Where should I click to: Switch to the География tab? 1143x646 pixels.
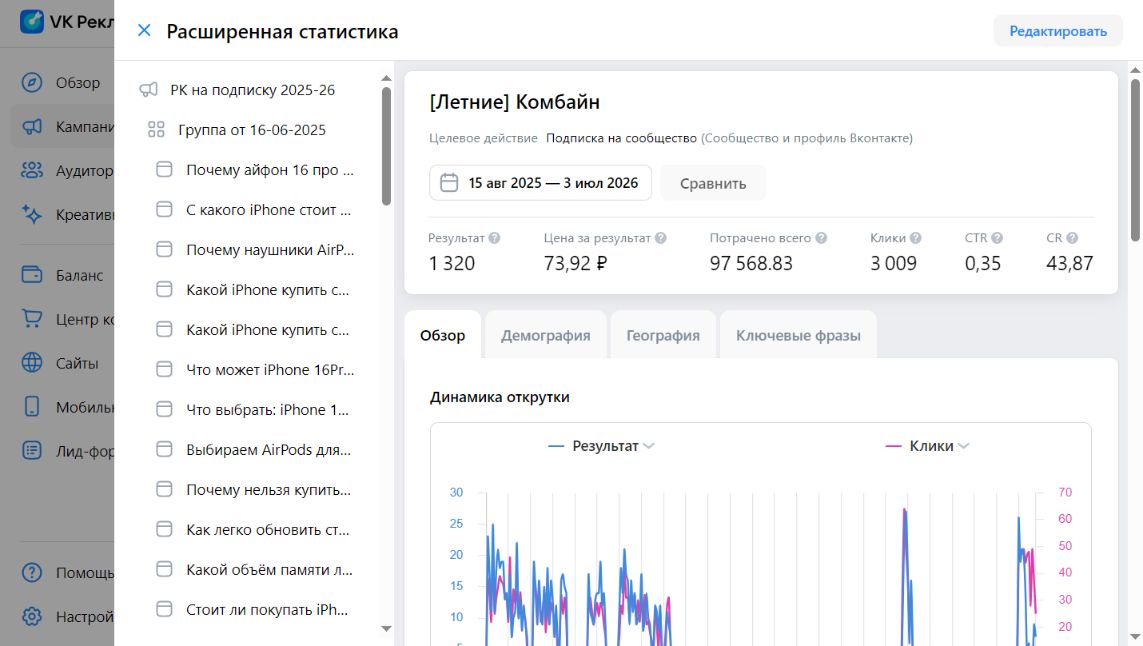(663, 335)
